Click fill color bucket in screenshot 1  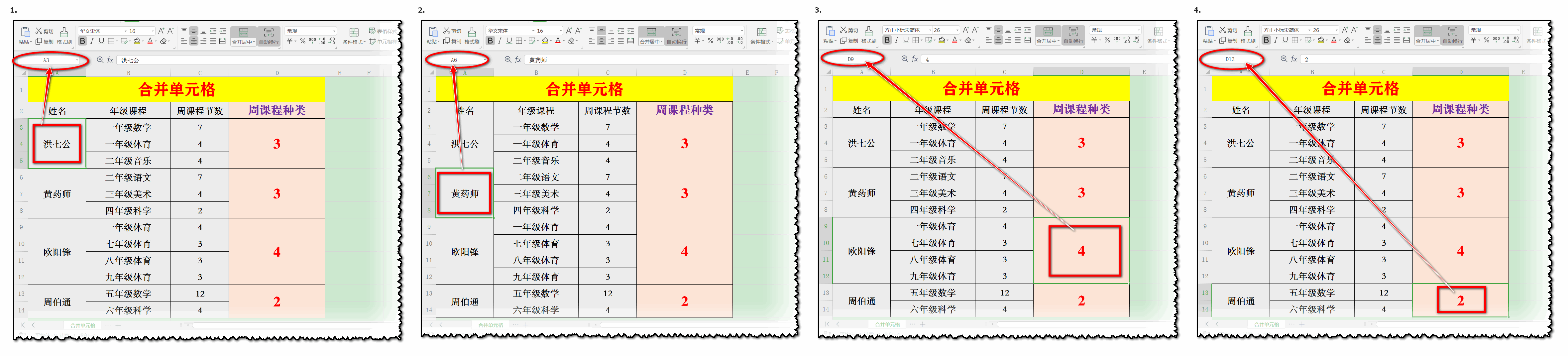[x=137, y=41]
